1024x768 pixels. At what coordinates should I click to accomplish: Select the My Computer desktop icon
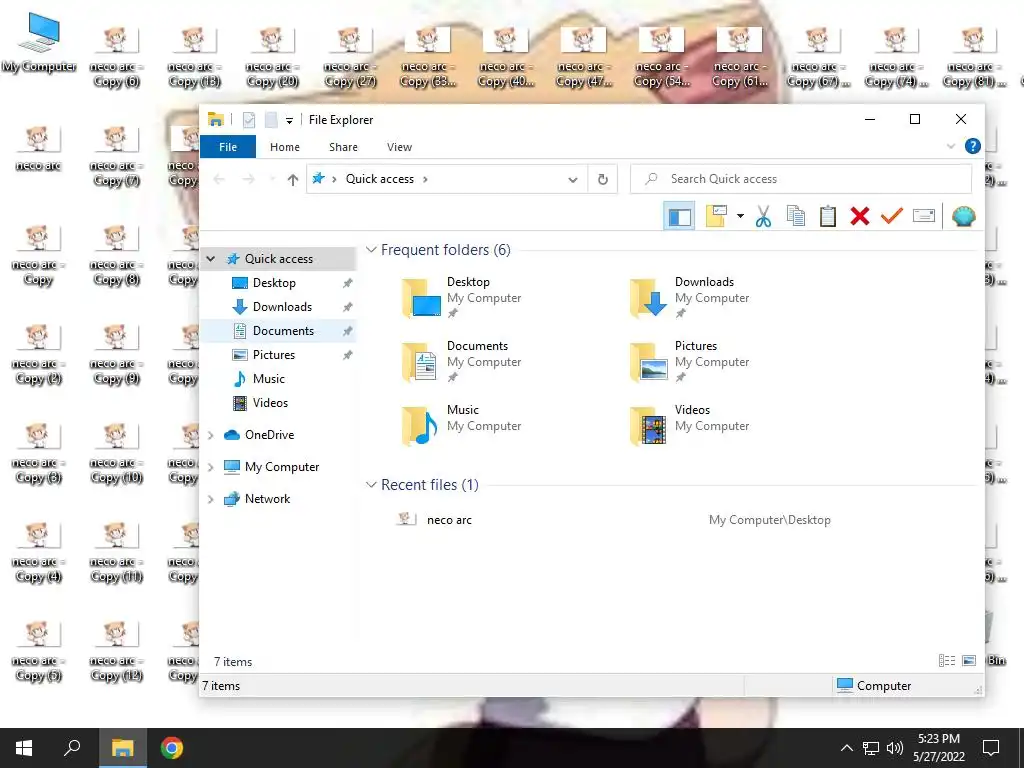(x=39, y=44)
